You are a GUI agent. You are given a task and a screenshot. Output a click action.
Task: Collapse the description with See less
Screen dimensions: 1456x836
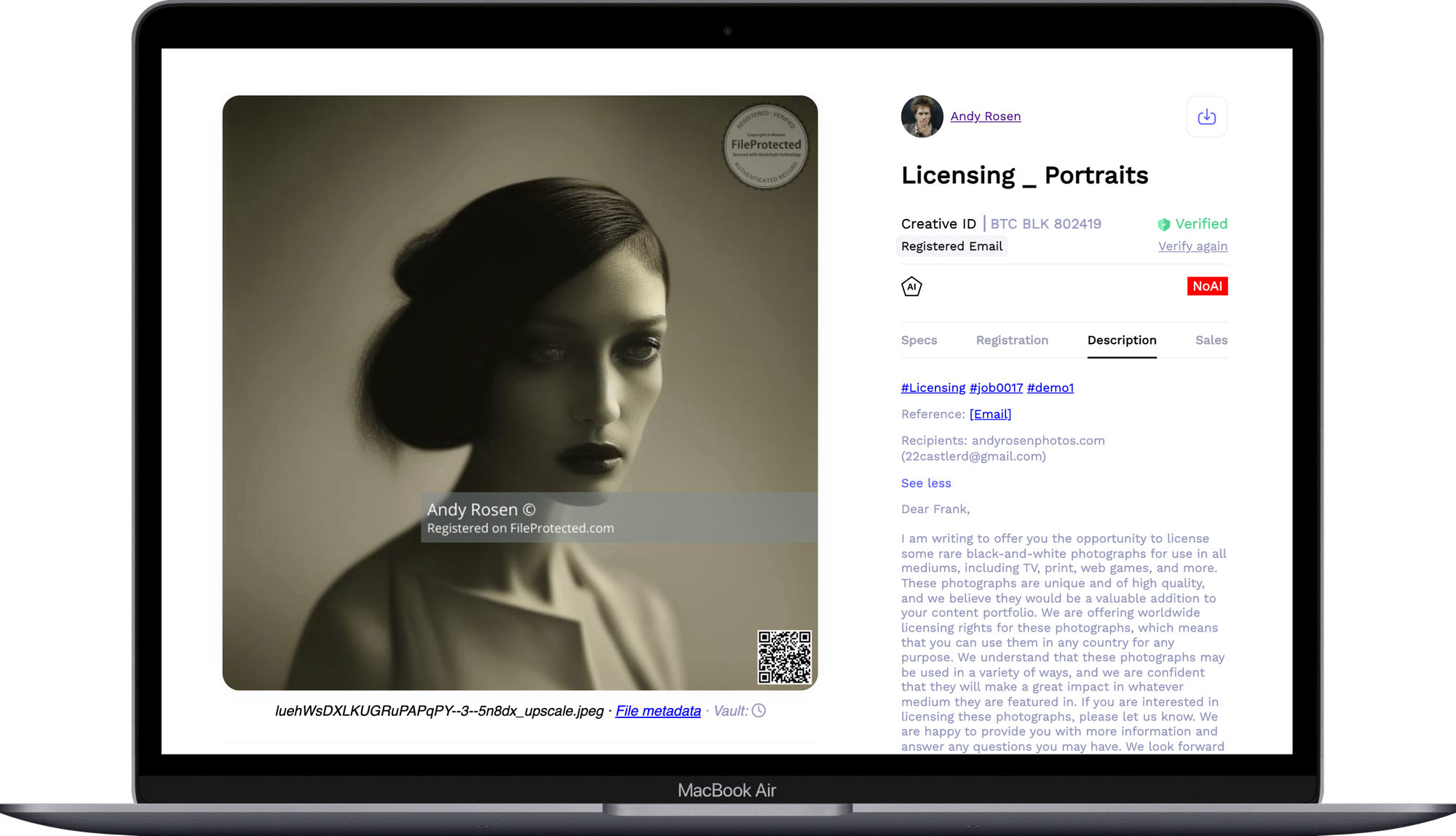(926, 483)
